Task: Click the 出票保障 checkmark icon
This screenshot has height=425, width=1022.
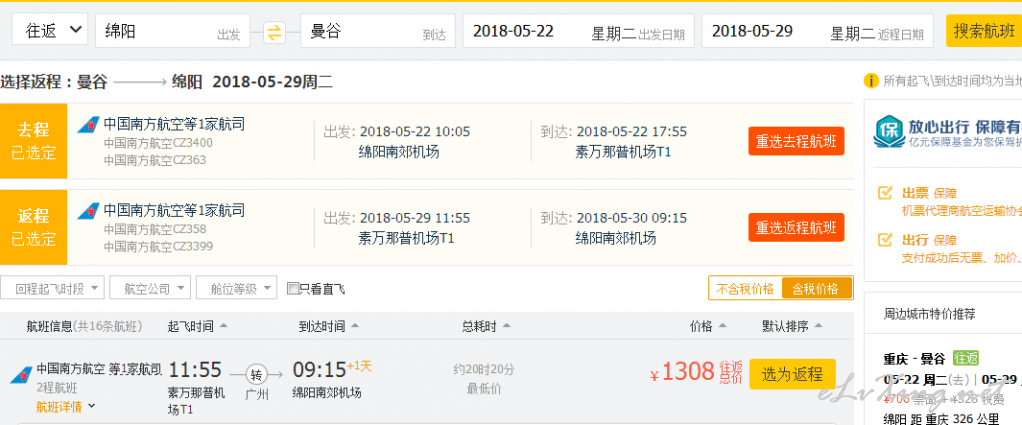Action: (x=884, y=193)
